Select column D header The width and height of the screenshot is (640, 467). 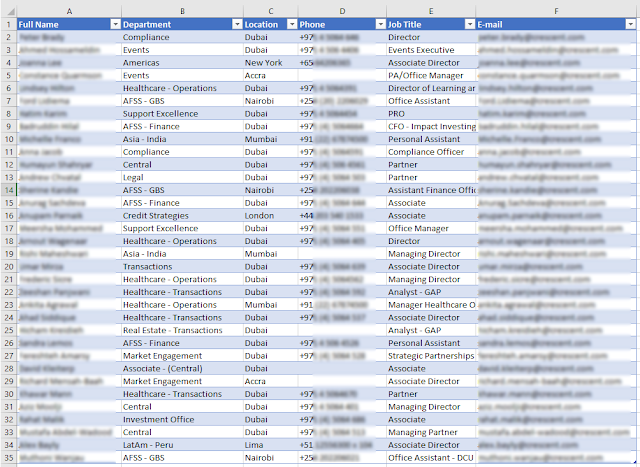pos(342,11)
